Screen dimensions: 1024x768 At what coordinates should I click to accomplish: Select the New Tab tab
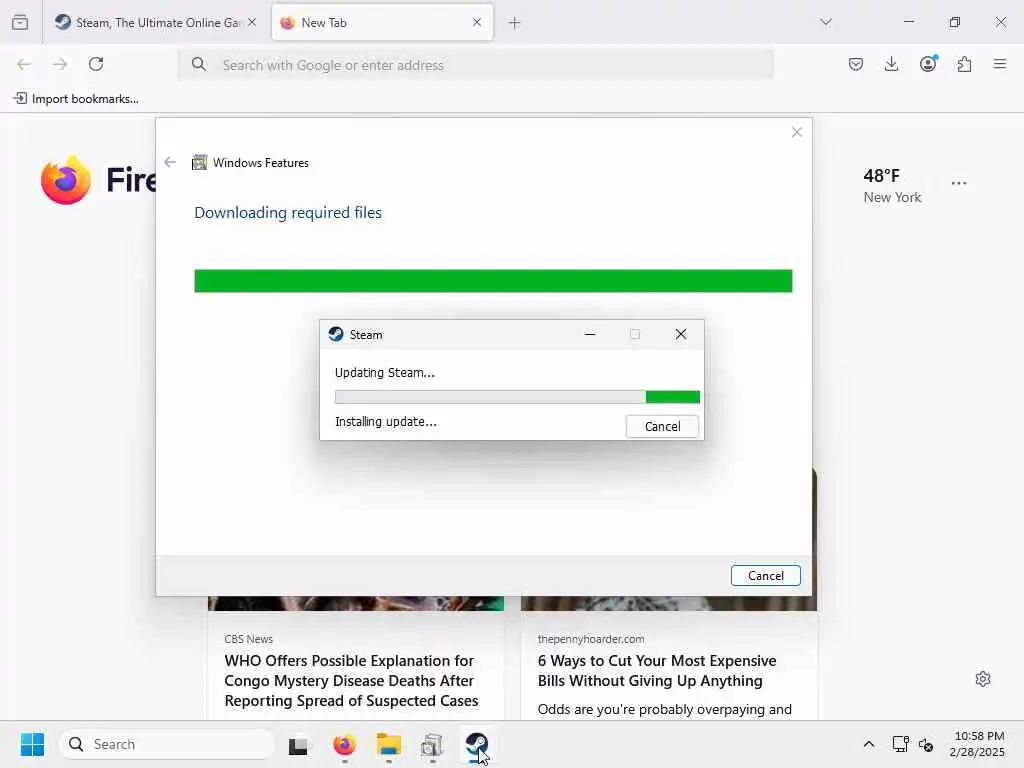382,22
